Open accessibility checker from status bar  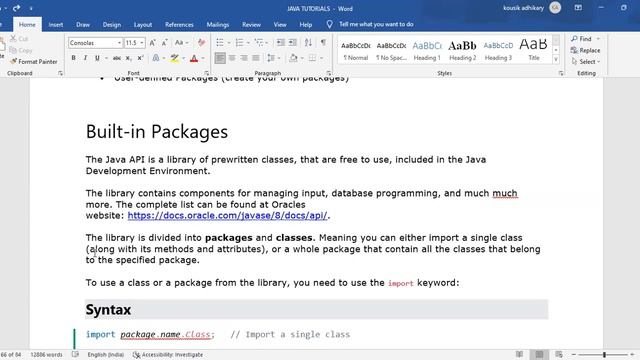point(168,355)
